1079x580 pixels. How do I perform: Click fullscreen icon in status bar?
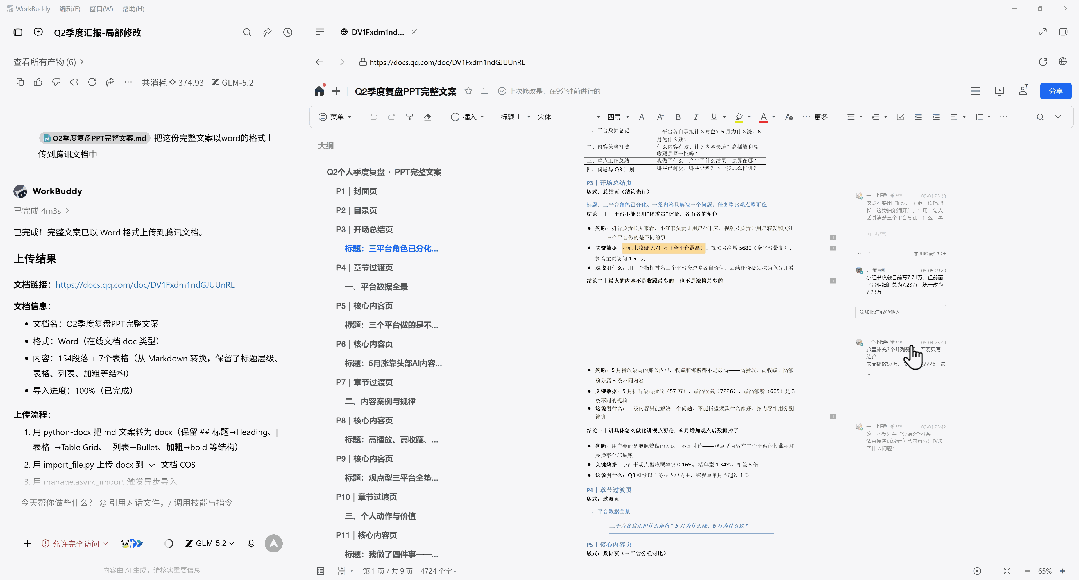pos(1007,571)
